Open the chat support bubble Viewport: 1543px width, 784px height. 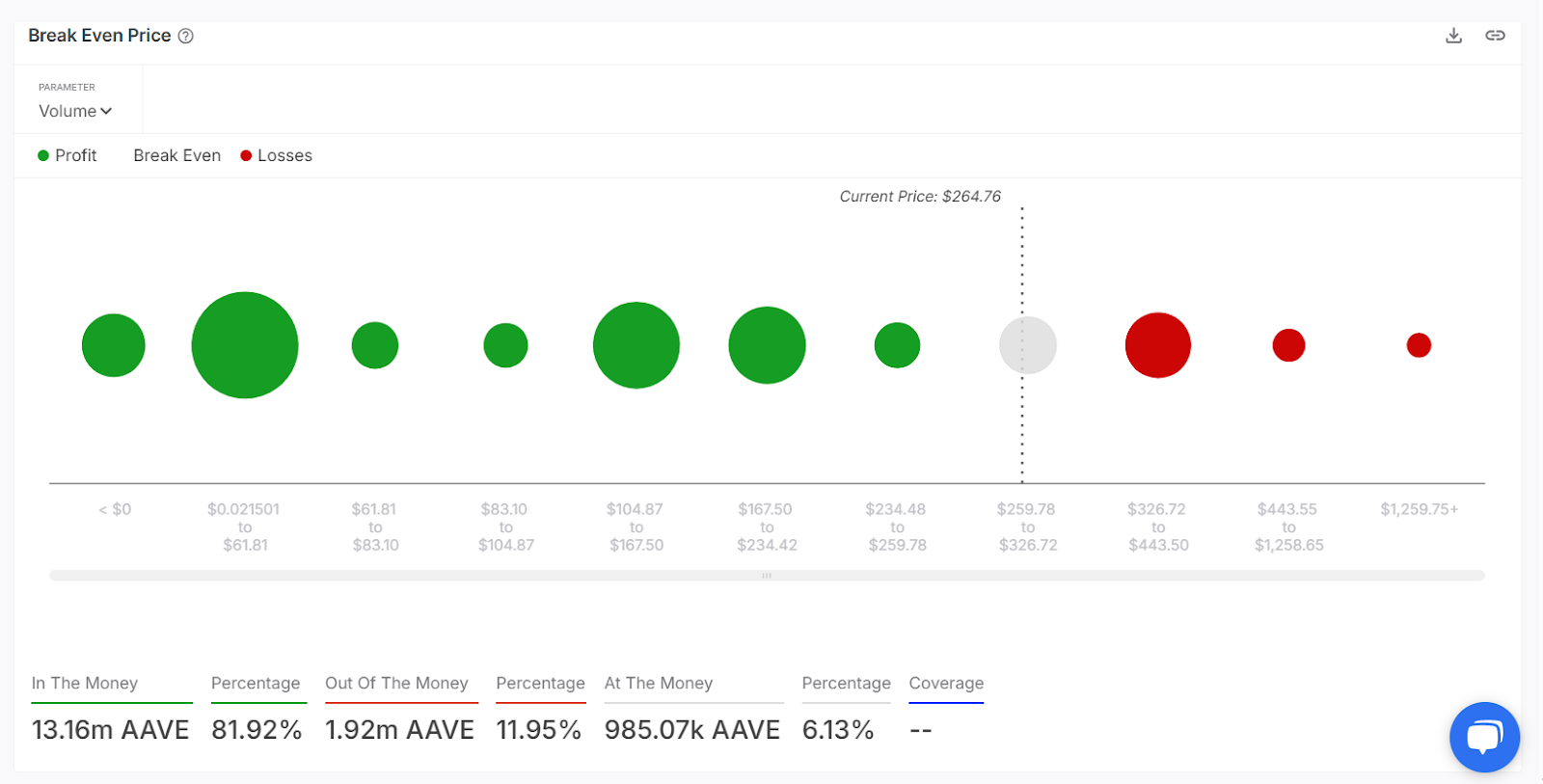pyautogui.click(x=1484, y=737)
